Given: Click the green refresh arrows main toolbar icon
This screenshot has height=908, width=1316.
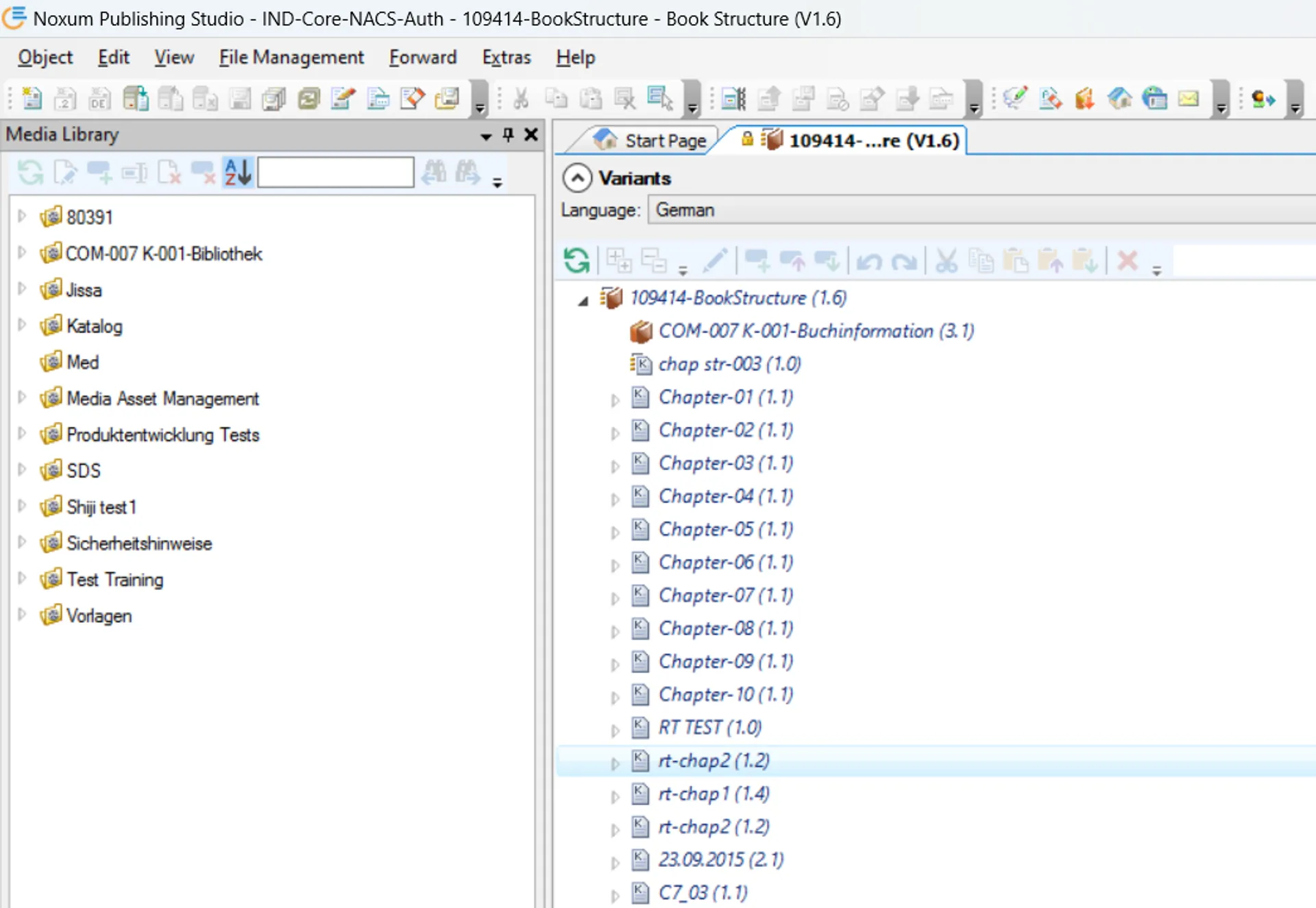Looking at the screenshot, I should click(308, 99).
